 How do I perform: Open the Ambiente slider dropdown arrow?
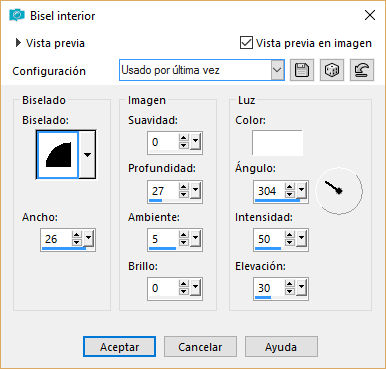[195, 238]
